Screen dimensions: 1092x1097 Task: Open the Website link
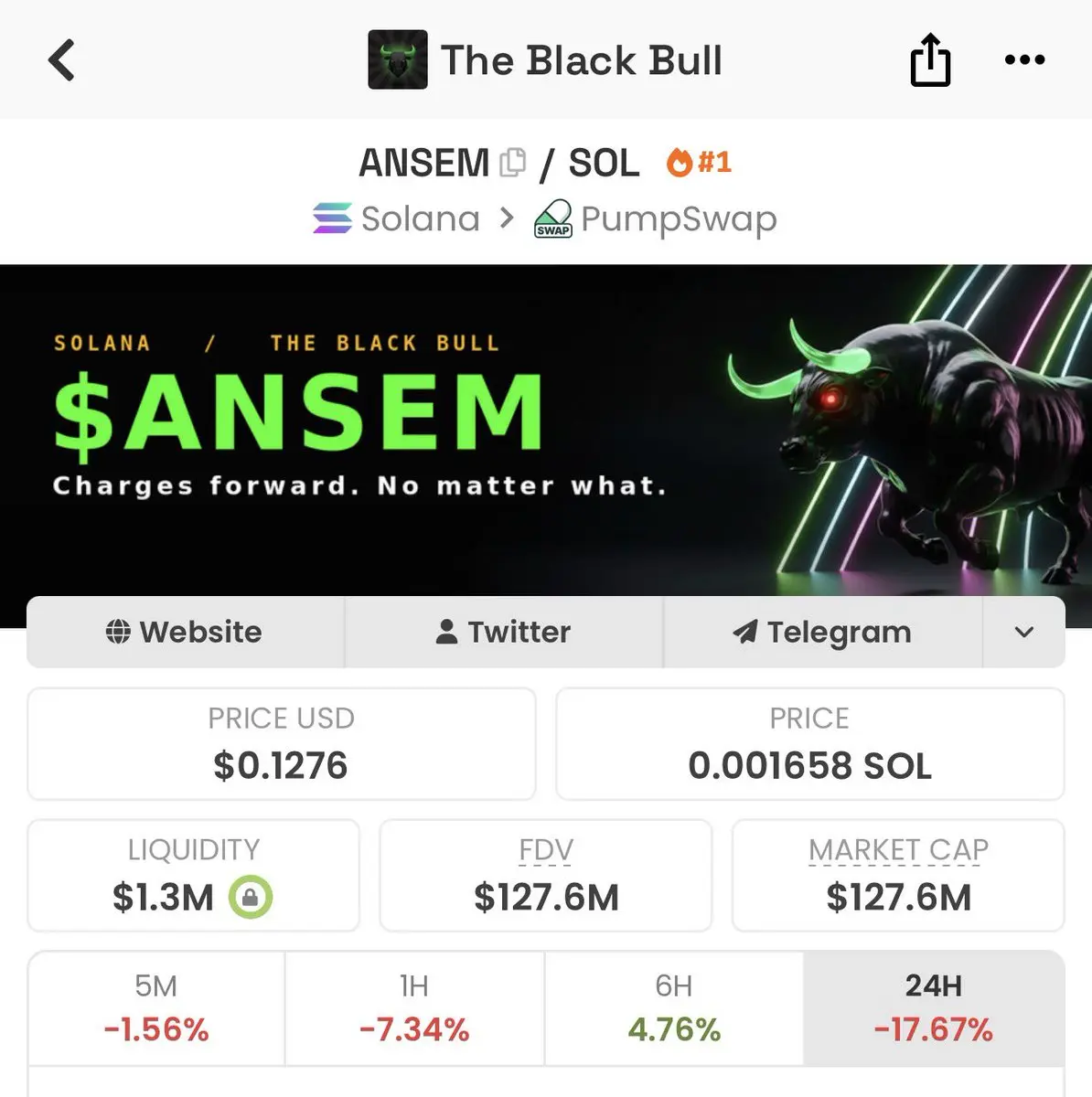186,632
